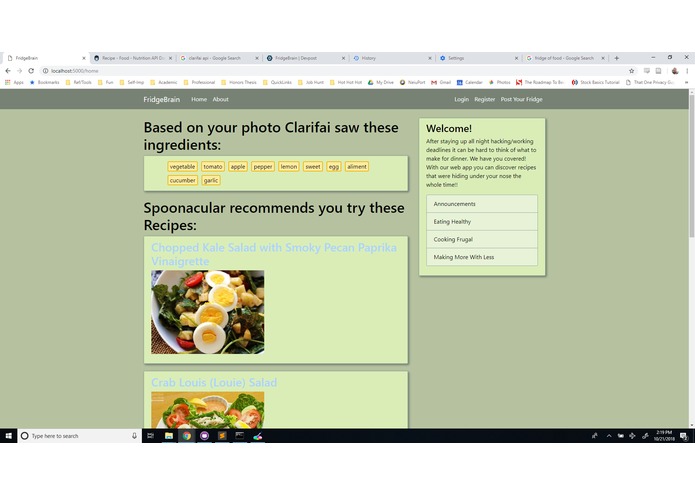This screenshot has width=695, height=494.
Task: Click the Cortana microphone icon
Action: 134,436
